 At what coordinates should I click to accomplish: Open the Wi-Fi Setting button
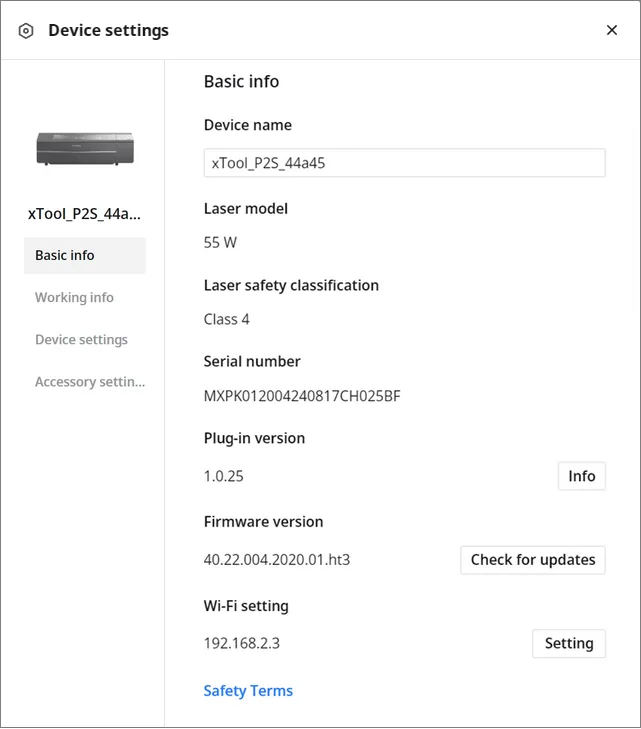click(569, 643)
